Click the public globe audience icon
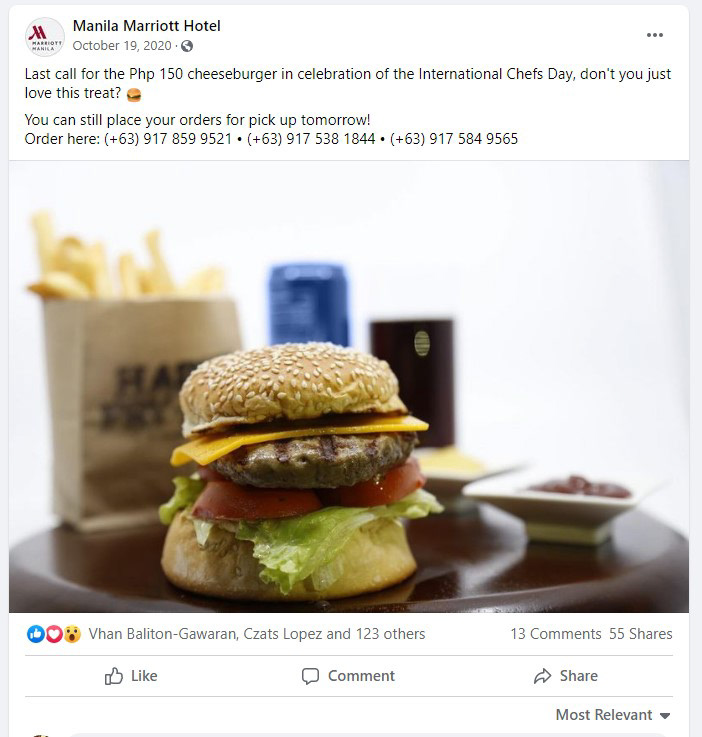702x737 pixels. (x=187, y=46)
